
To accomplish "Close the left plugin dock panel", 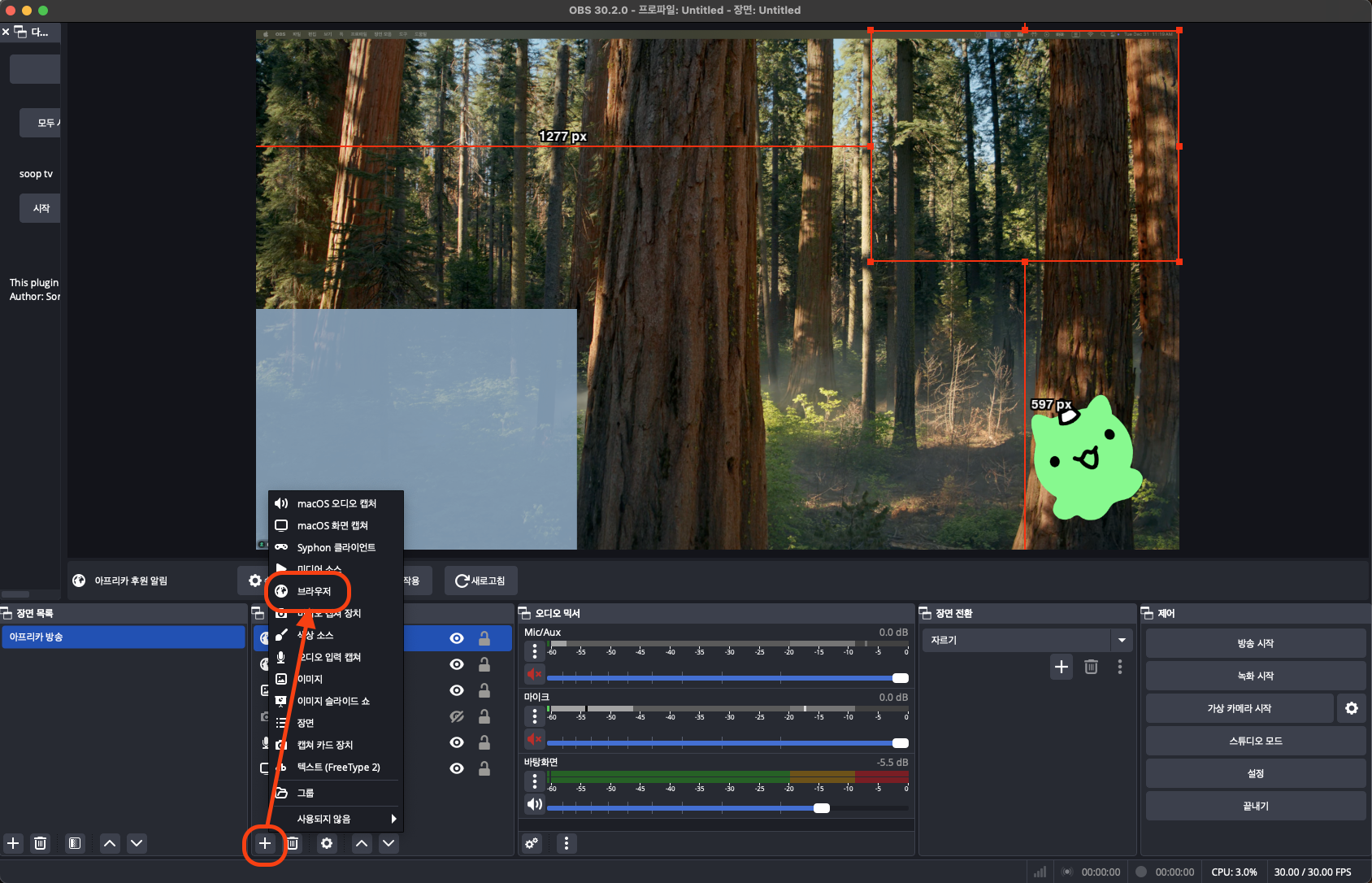I will 6,32.
